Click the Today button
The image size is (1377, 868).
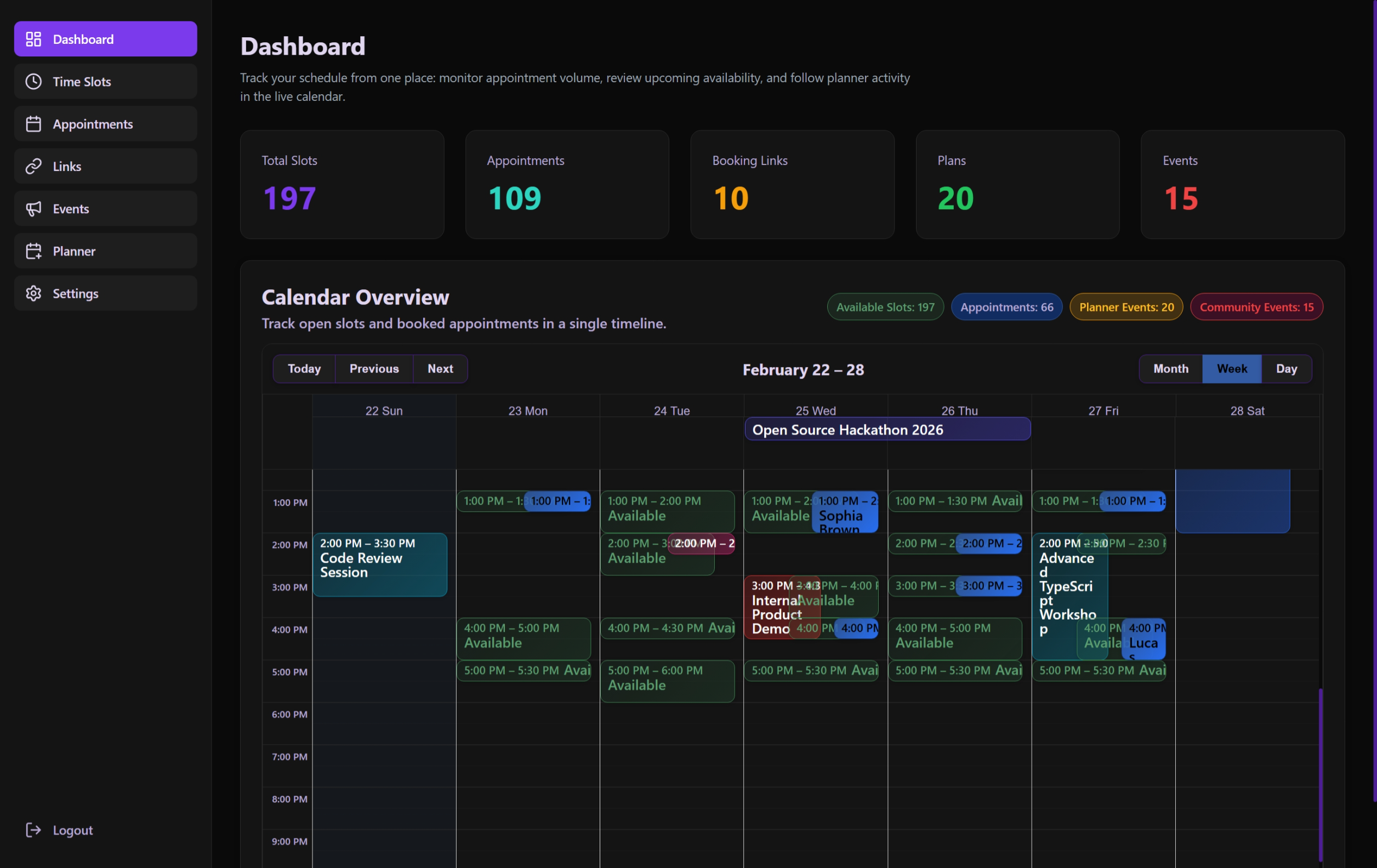[304, 369]
